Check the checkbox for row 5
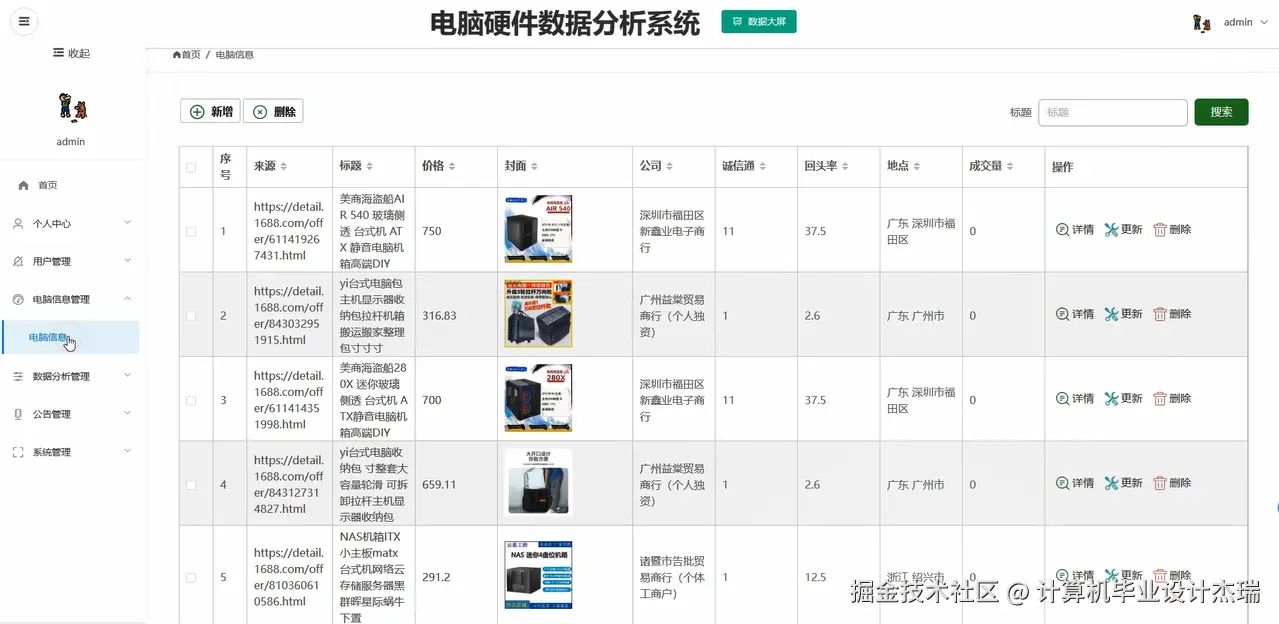This screenshot has height=624, width=1279. click(x=191, y=577)
